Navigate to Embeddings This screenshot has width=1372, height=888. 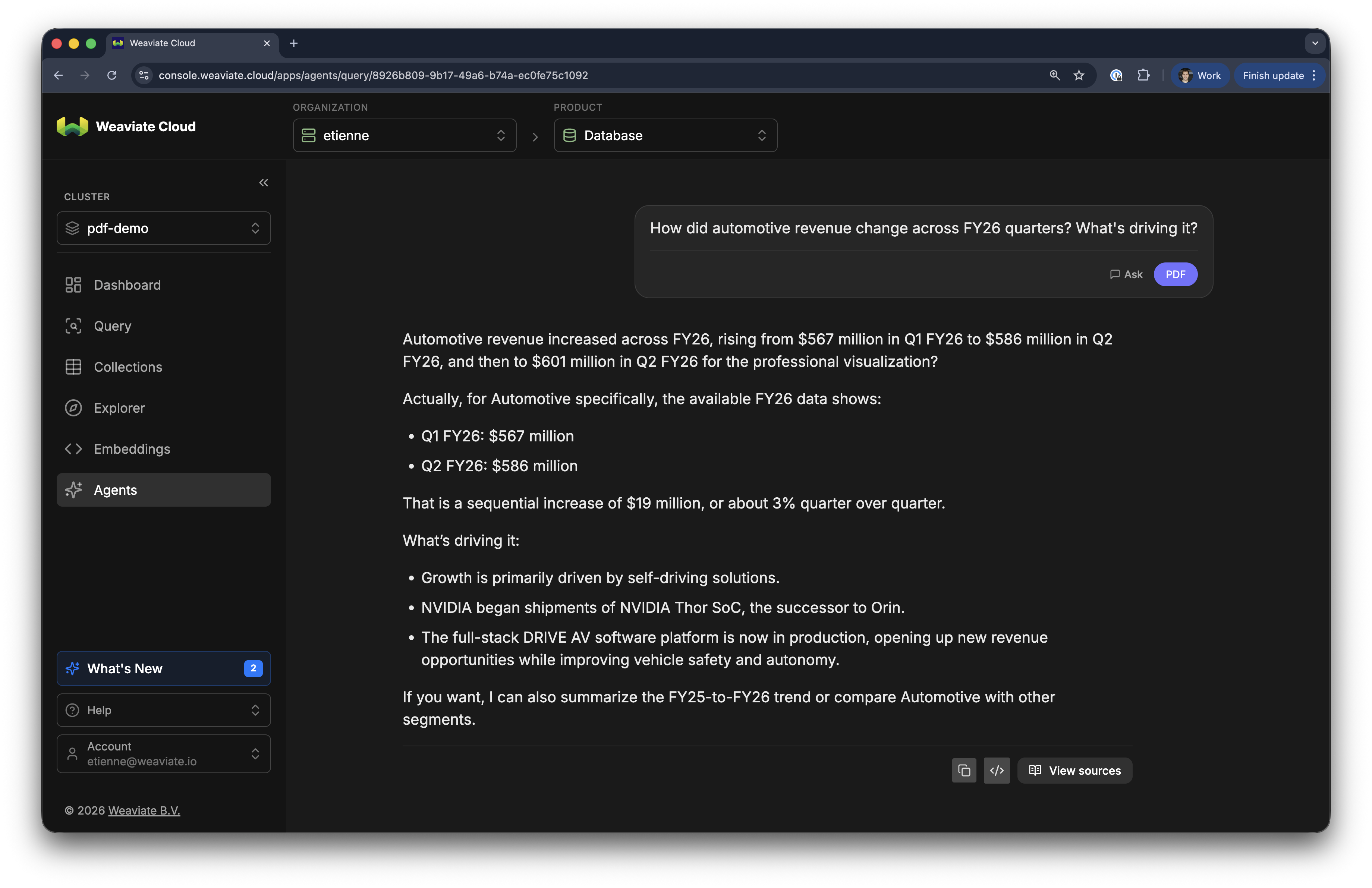164,449
